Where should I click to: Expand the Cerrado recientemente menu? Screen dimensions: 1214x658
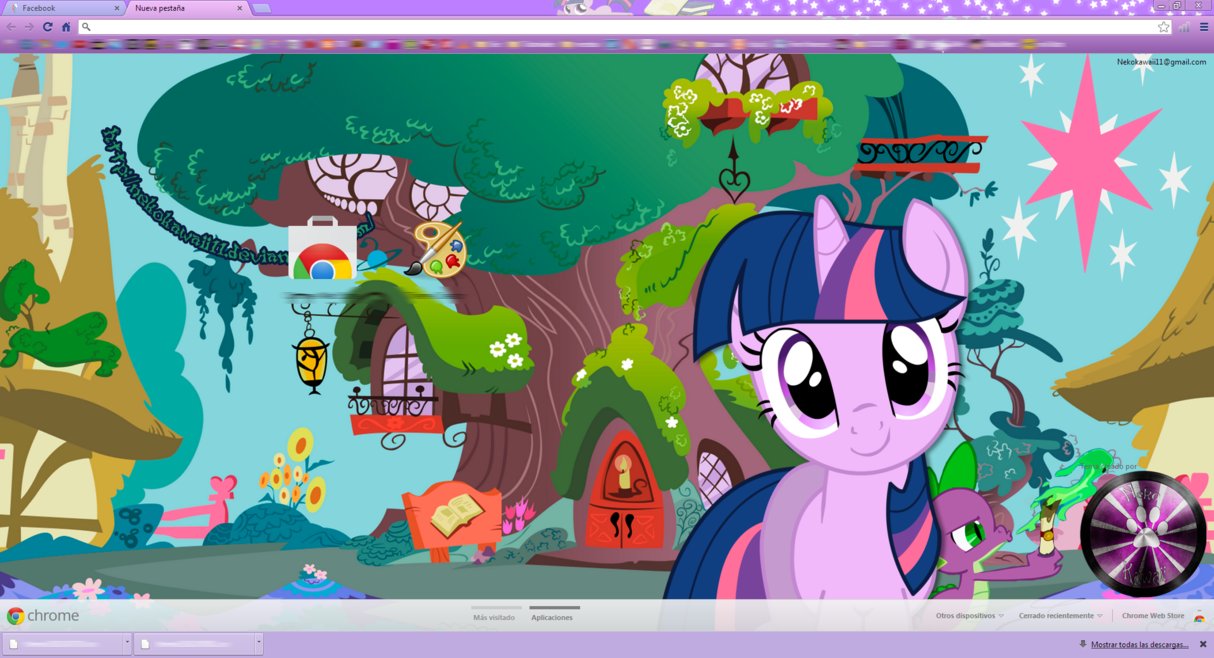click(1061, 616)
